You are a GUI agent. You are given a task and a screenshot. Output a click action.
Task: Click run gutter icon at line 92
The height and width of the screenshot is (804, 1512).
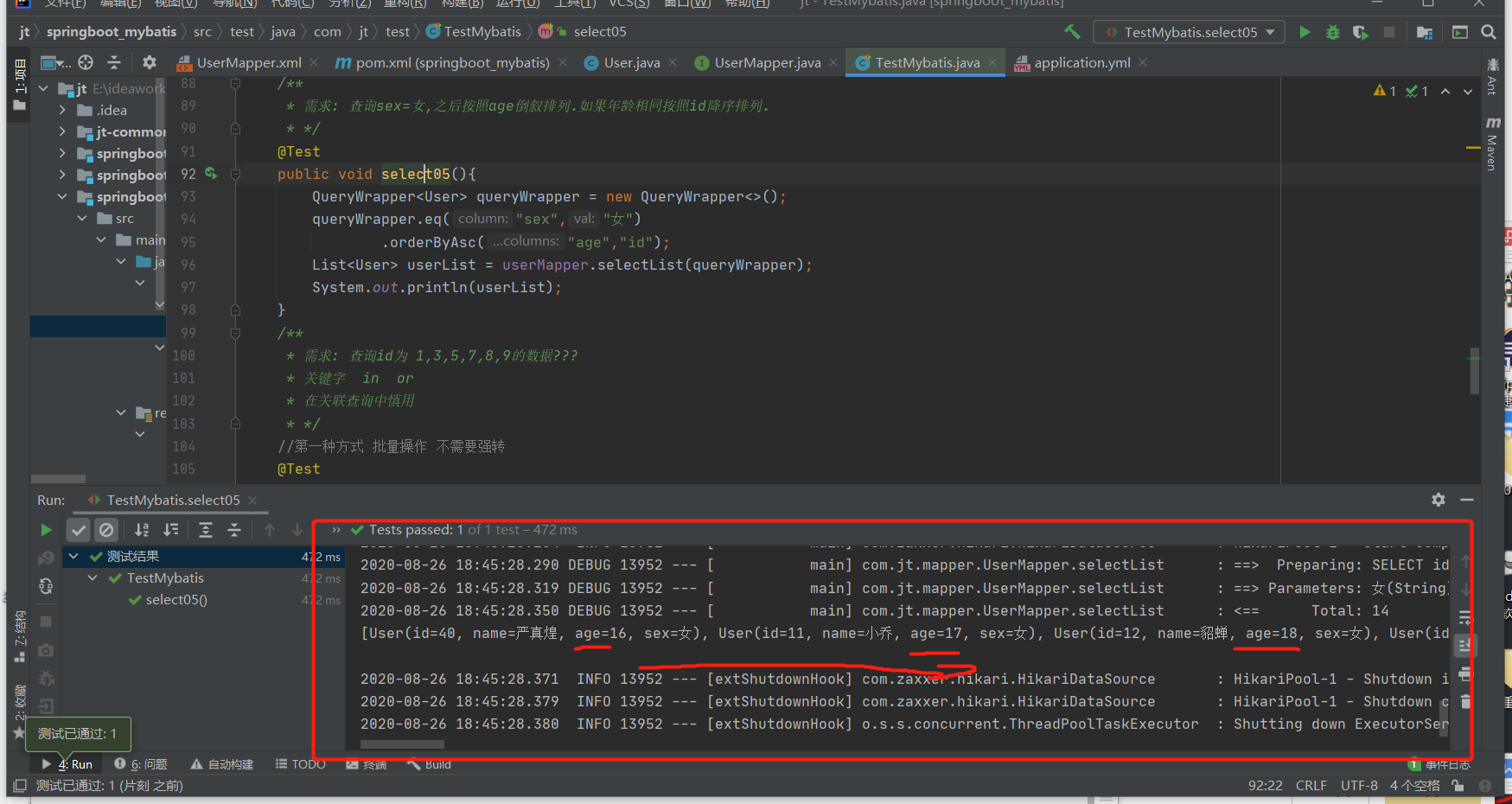[211, 174]
